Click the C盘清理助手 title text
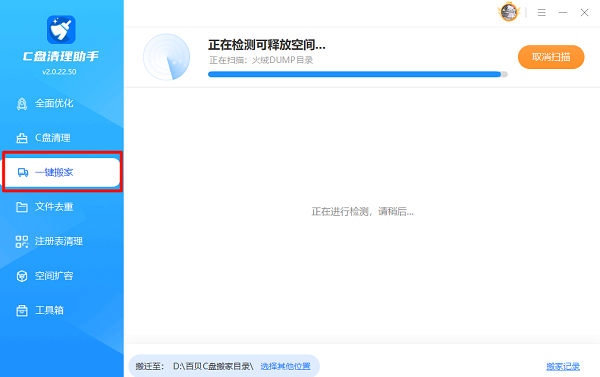The image size is (600, 377). [61, 57]
